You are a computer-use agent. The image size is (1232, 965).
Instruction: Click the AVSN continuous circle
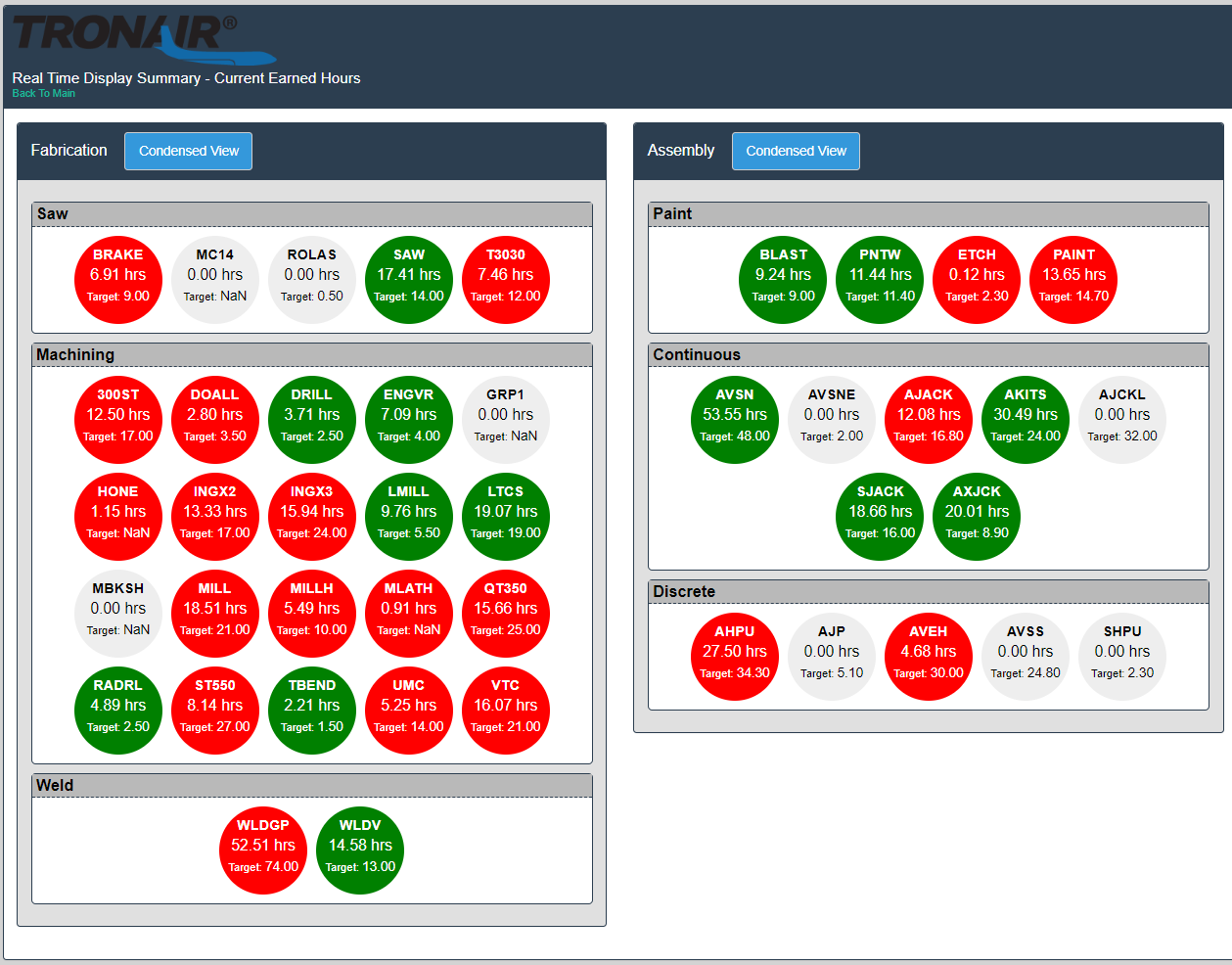click(x=735, y=420)
